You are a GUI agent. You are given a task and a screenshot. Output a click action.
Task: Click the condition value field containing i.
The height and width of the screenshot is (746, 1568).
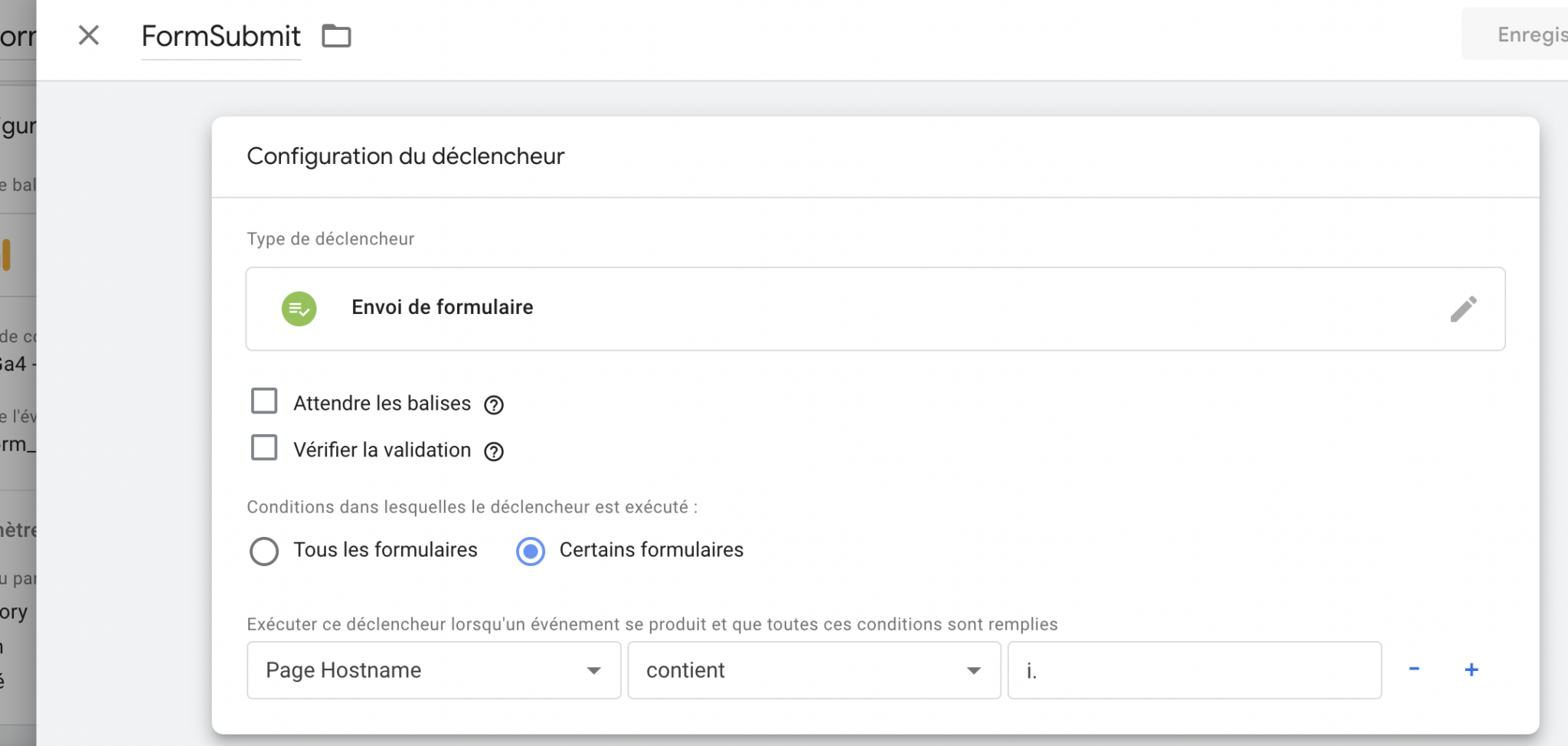1194,670
